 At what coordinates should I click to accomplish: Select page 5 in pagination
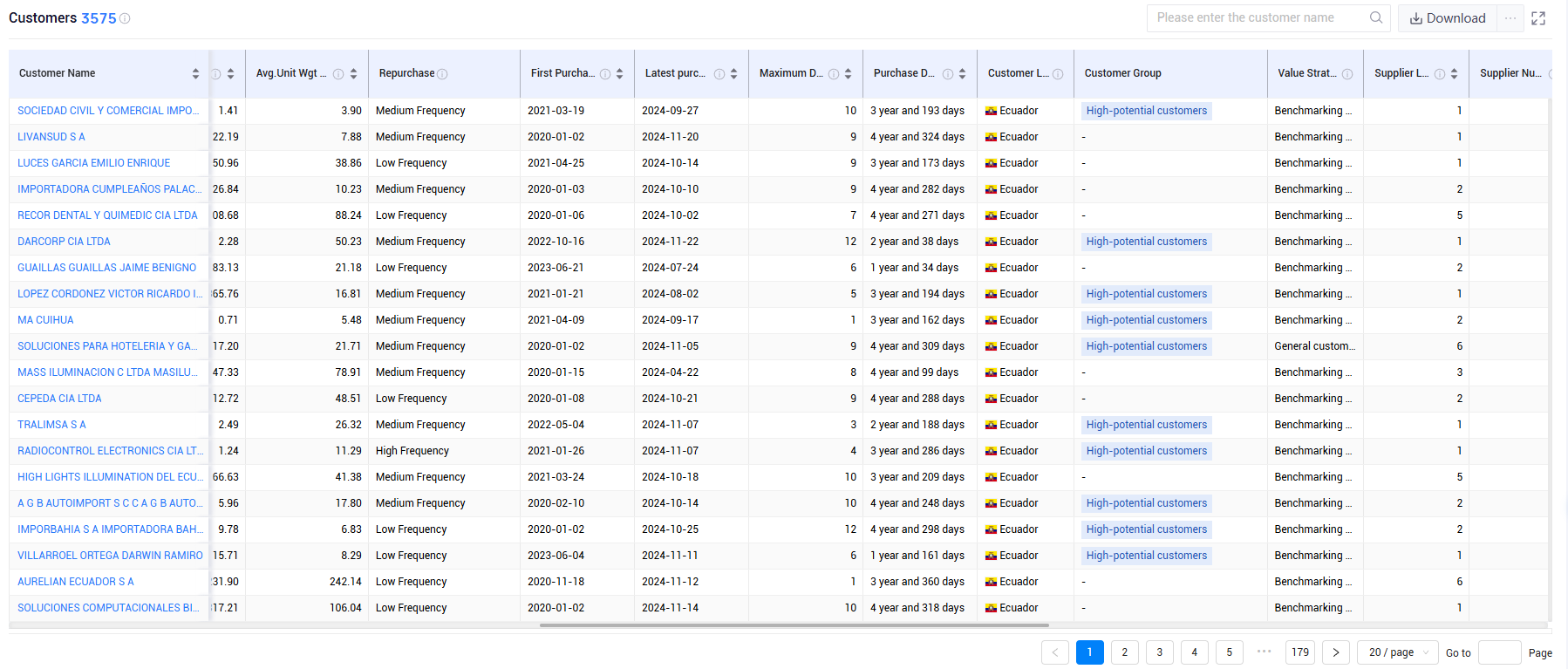pos(1230,652)
